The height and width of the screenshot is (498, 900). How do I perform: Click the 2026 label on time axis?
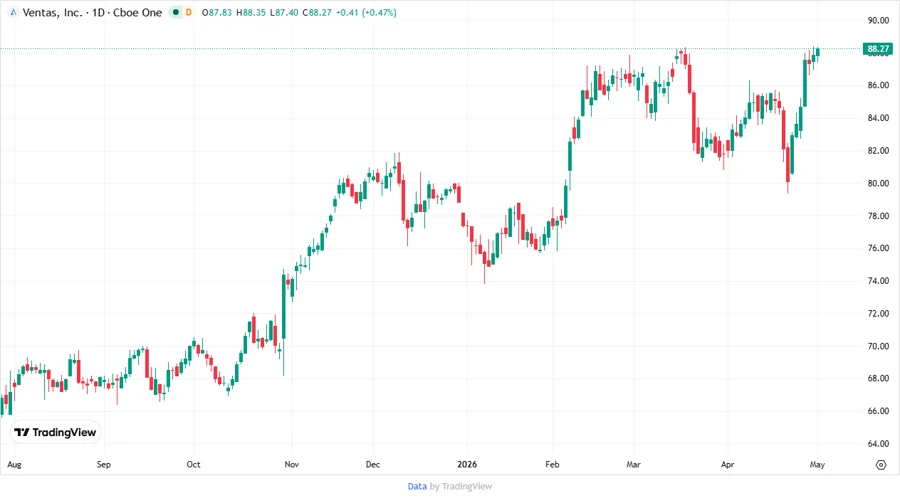click(x=467, y=465)
